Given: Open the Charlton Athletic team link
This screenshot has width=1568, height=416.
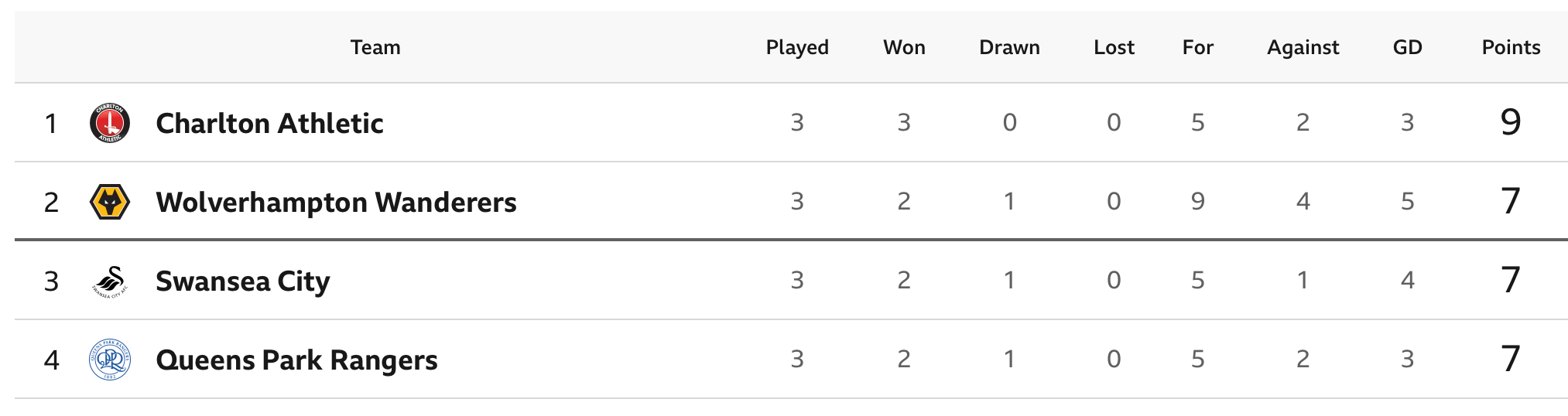Looking at the screenshot, I should tap(269, 123).
